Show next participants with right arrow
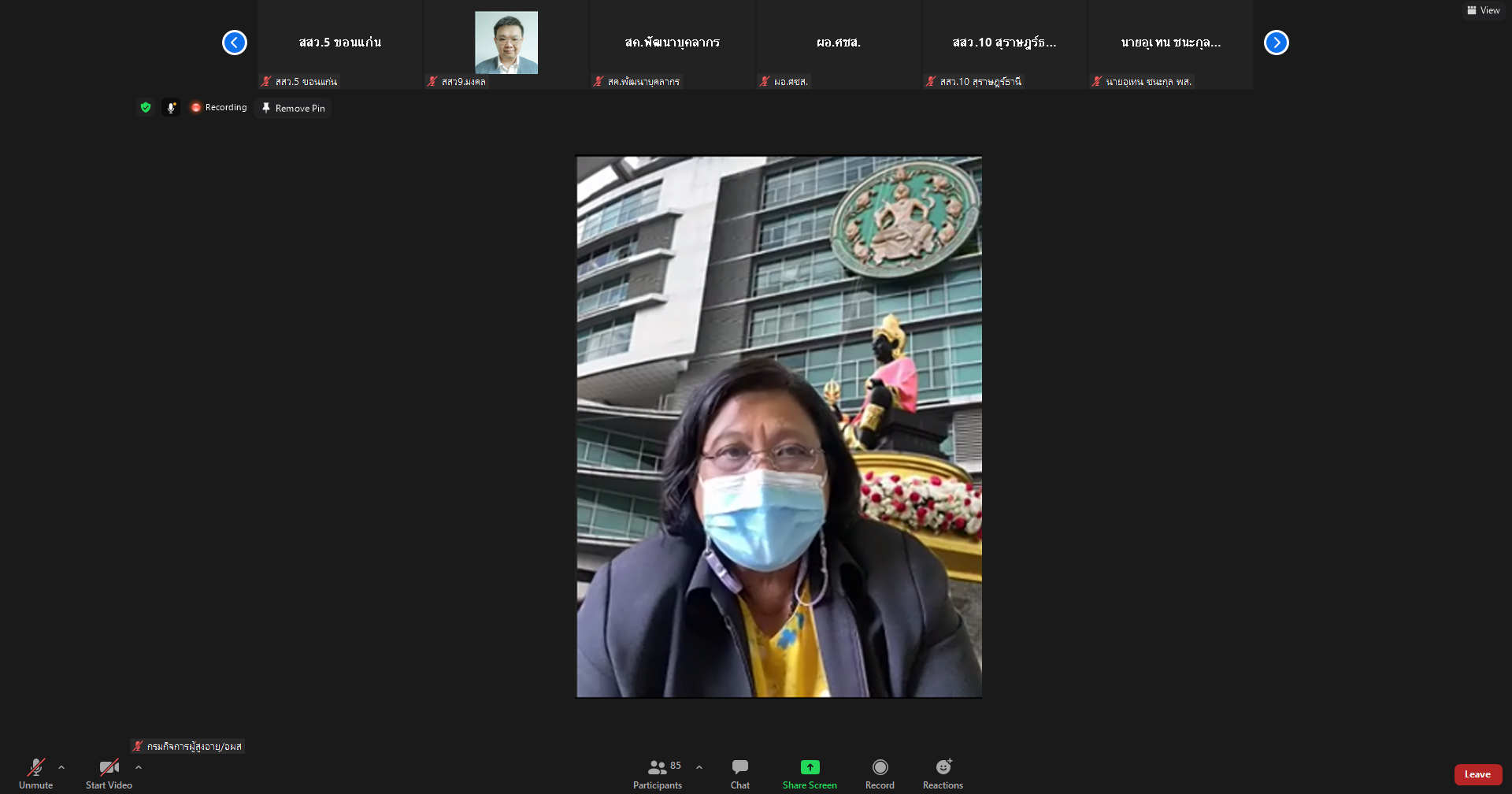1512x794 pixels. click(1277, 43)
